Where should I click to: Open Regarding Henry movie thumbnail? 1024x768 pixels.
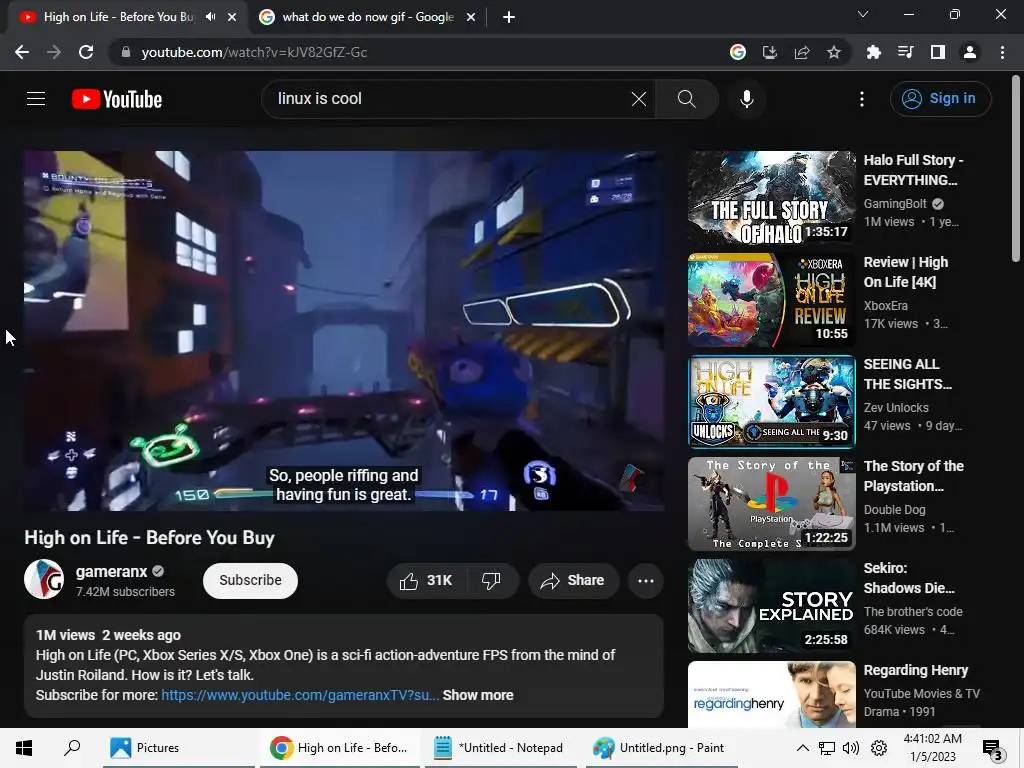click(771, 694)
